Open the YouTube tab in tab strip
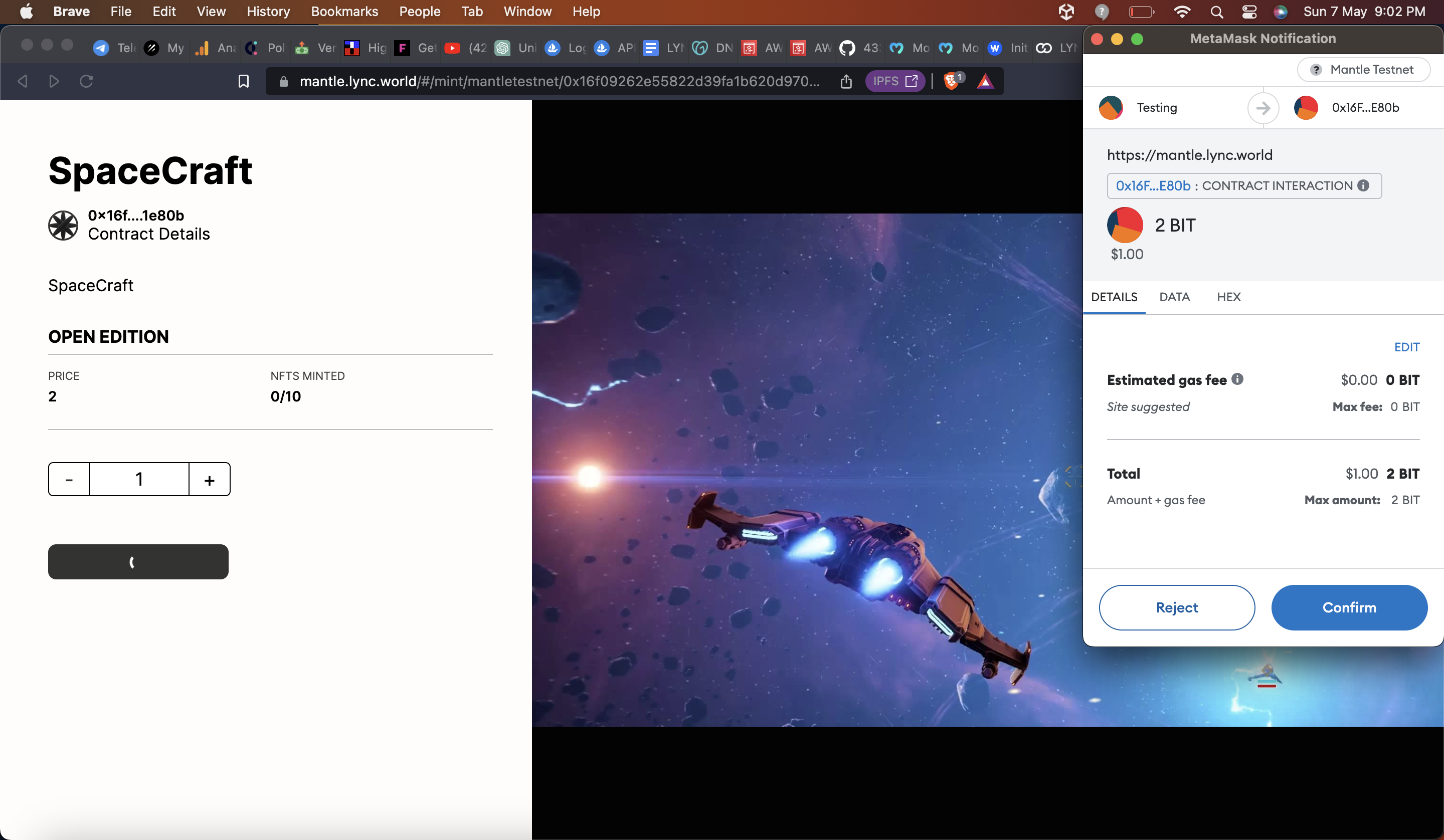 [x=452, y=48]
